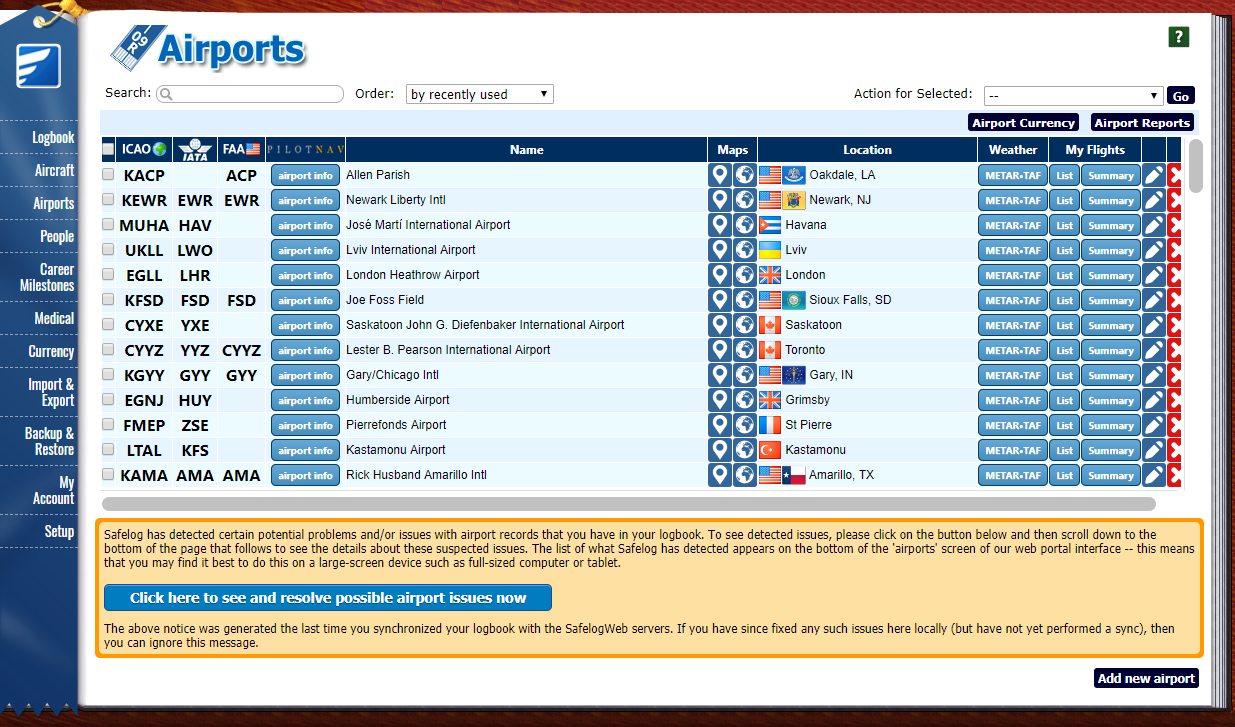Click the Add new airport button
Image resolution: width=1235 pixels, height=727 pixels.
coord(1146,678)
